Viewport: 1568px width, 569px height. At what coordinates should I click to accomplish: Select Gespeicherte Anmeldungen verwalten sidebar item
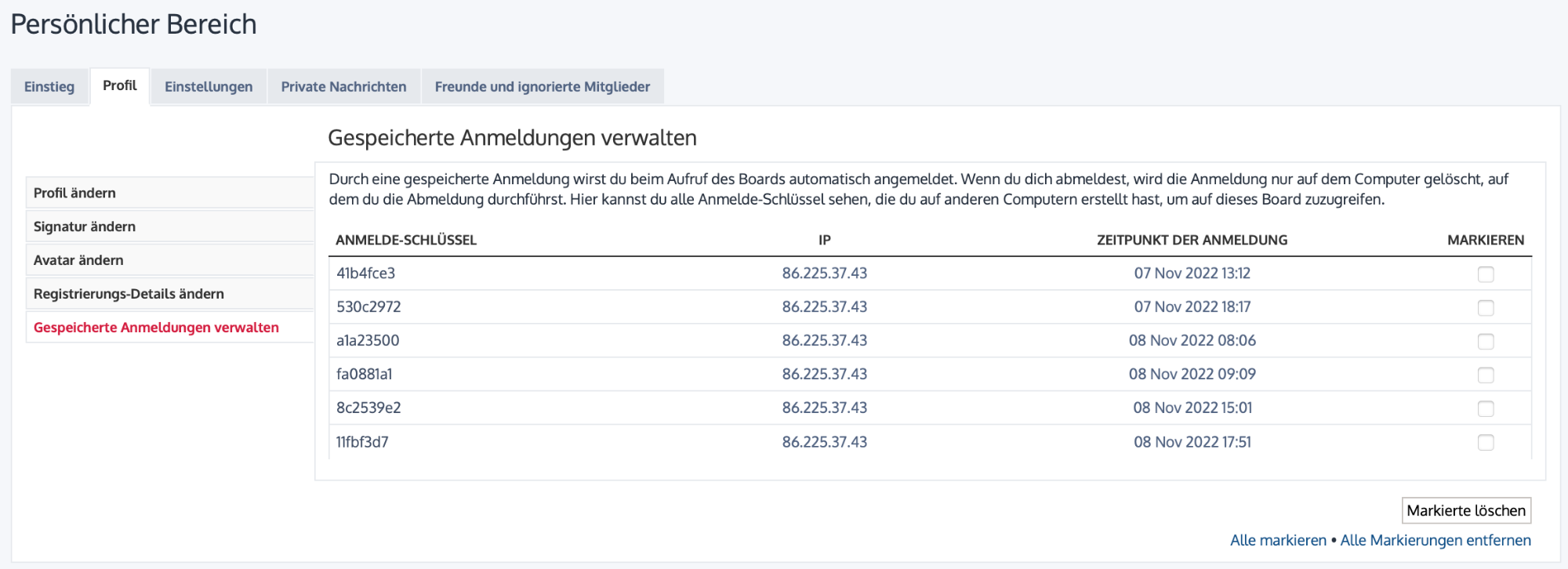click(156, 328)
